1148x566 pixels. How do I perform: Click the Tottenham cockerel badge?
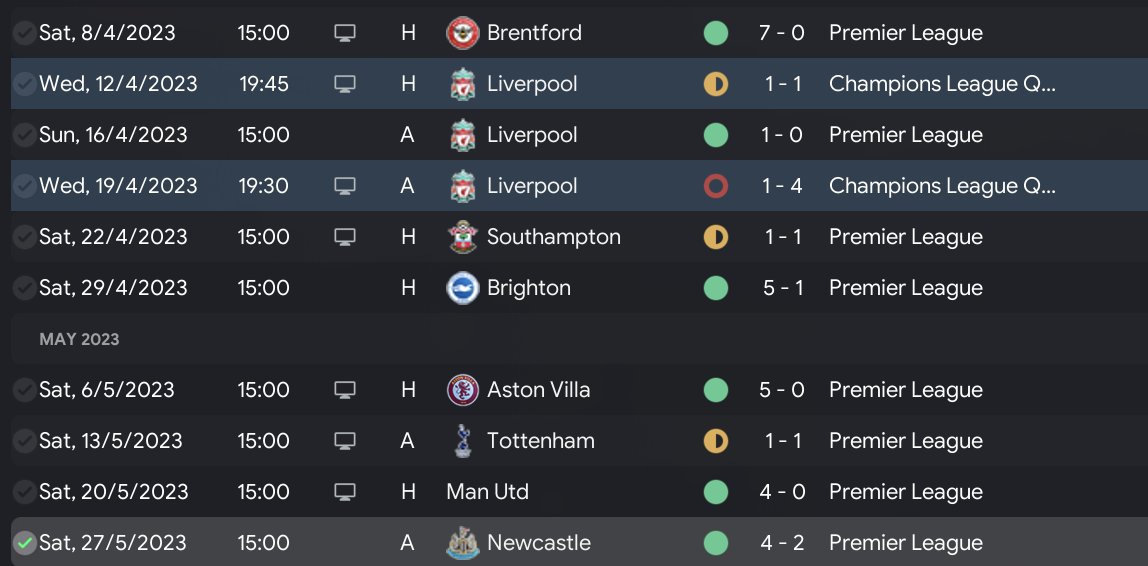point(462,441)
